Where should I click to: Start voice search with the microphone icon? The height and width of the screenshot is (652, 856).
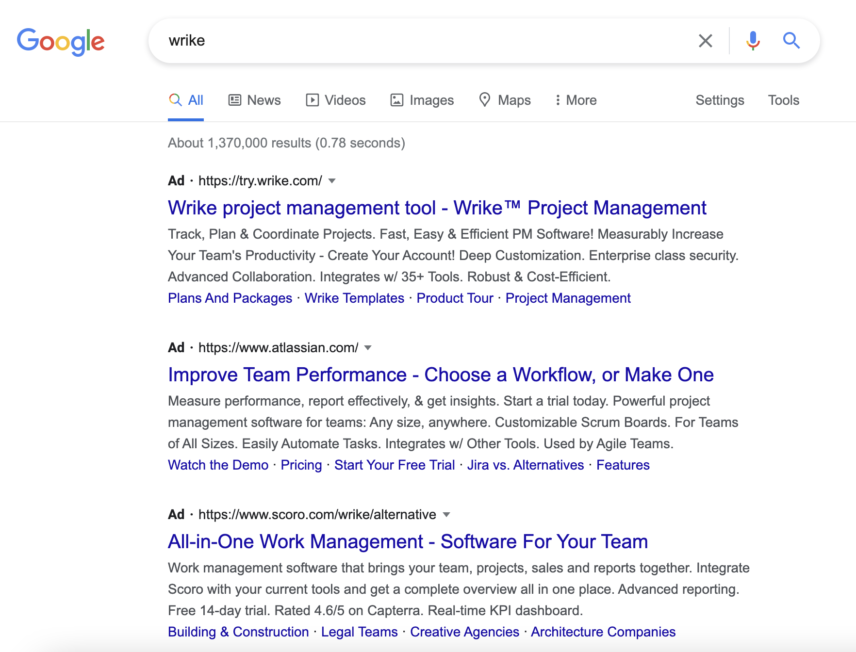pos(753,40)
